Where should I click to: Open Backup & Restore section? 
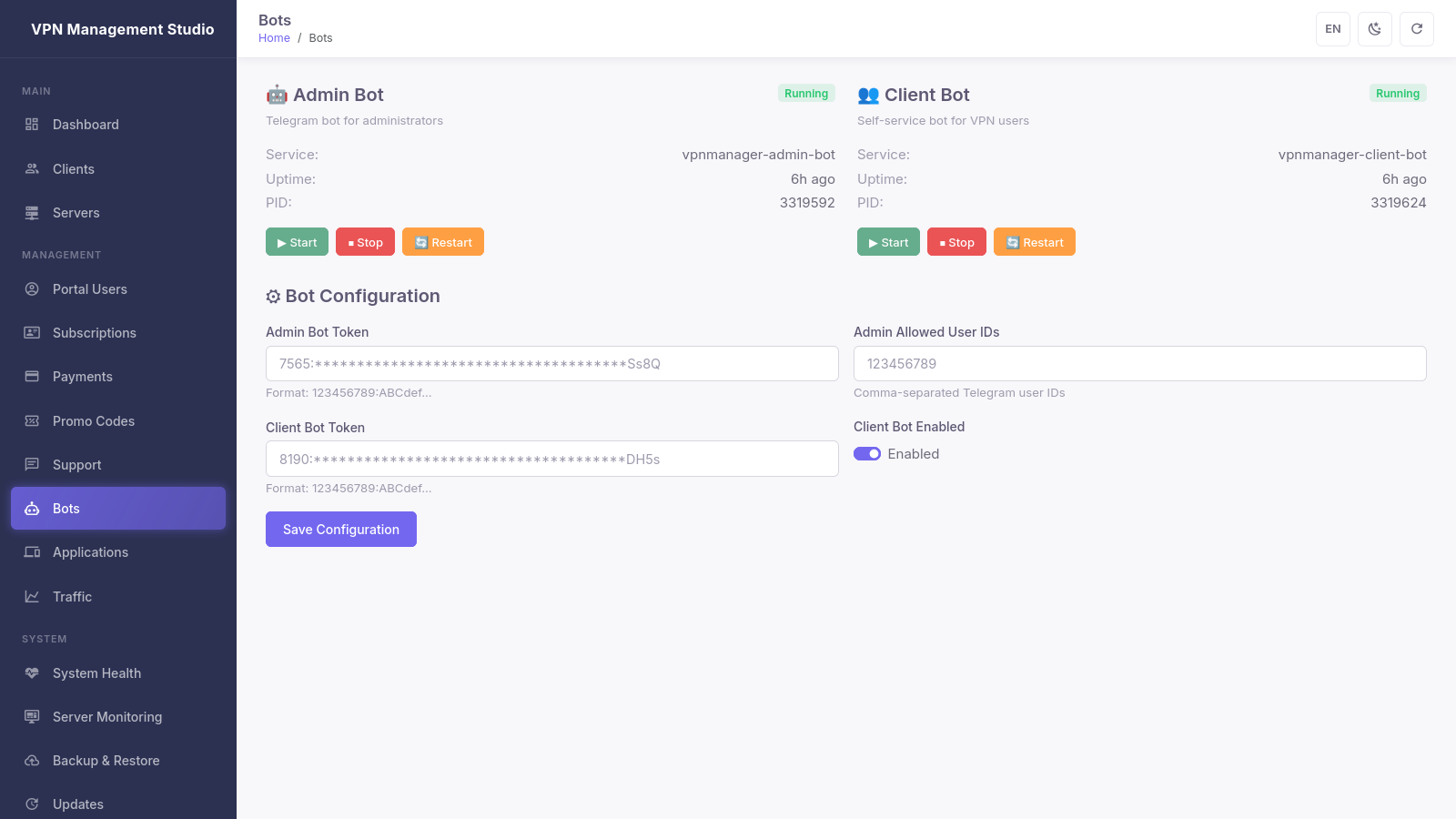tap(106, 760)
